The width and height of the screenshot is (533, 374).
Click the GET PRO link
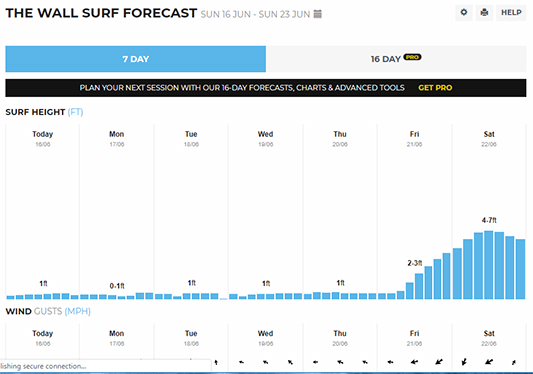[x=435, y=88]
